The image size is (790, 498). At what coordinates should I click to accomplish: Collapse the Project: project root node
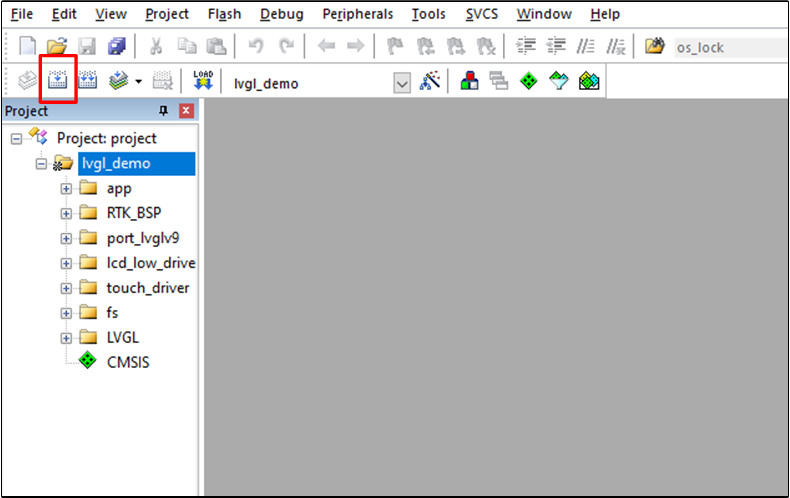17,139
